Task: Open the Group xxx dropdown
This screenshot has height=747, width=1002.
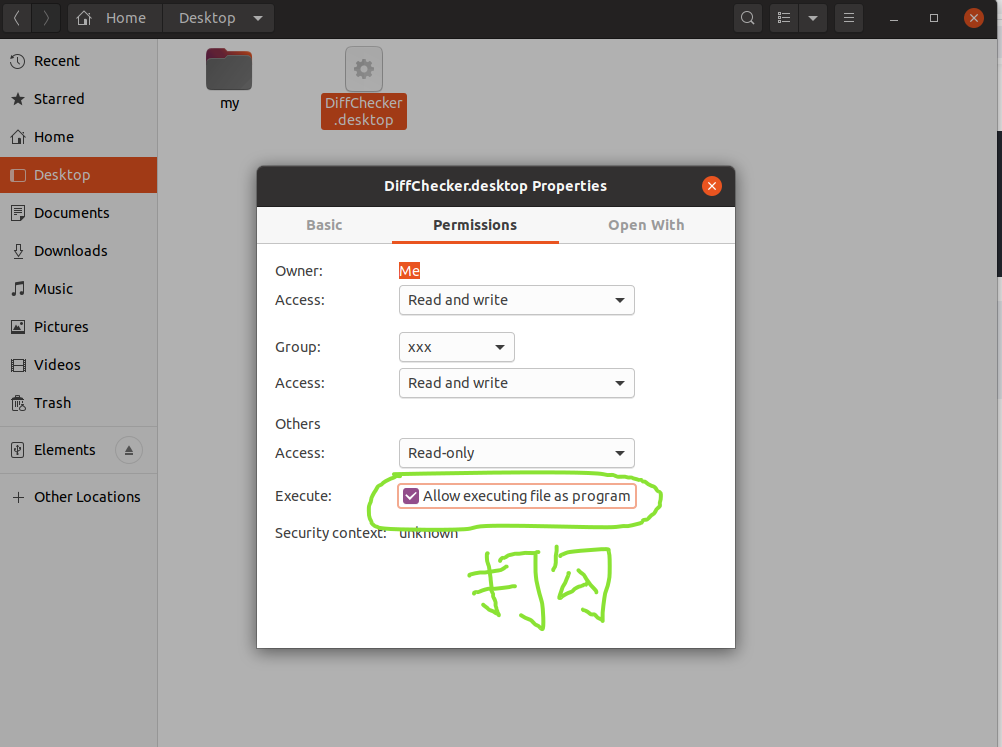Action: click(456, 347)
